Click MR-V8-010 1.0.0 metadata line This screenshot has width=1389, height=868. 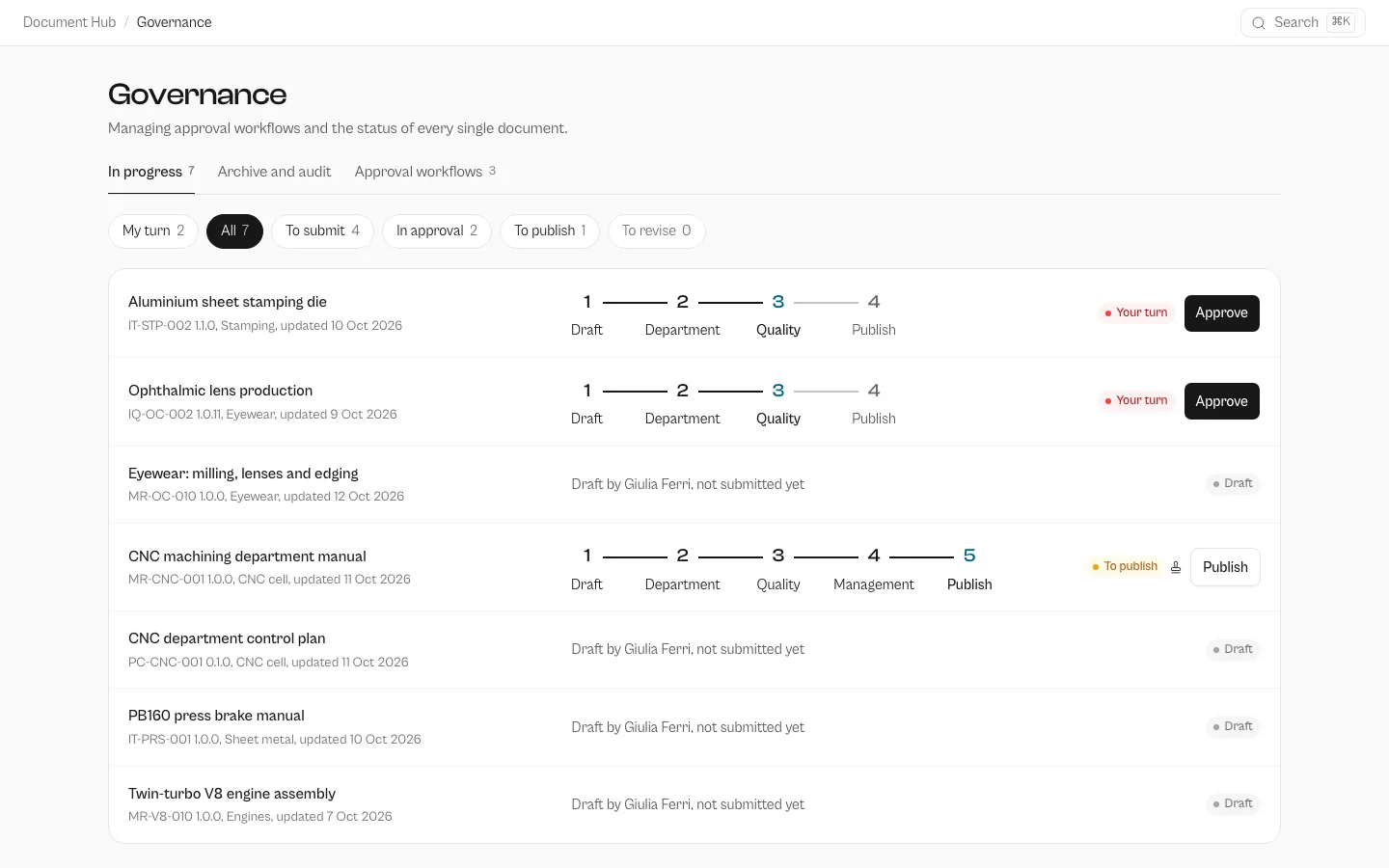[x=260, y=817]
